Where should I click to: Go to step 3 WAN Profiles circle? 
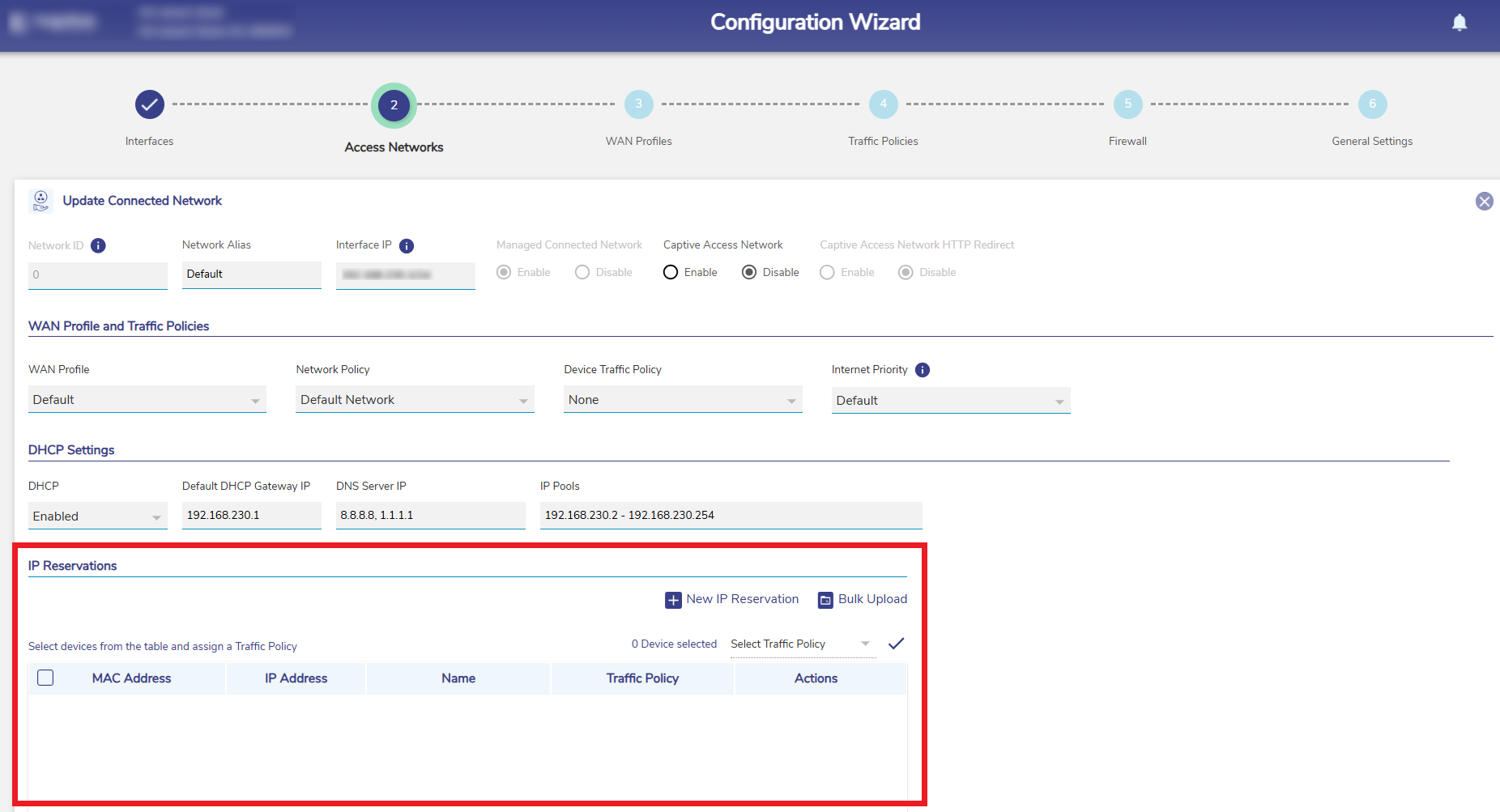[639, 104]
